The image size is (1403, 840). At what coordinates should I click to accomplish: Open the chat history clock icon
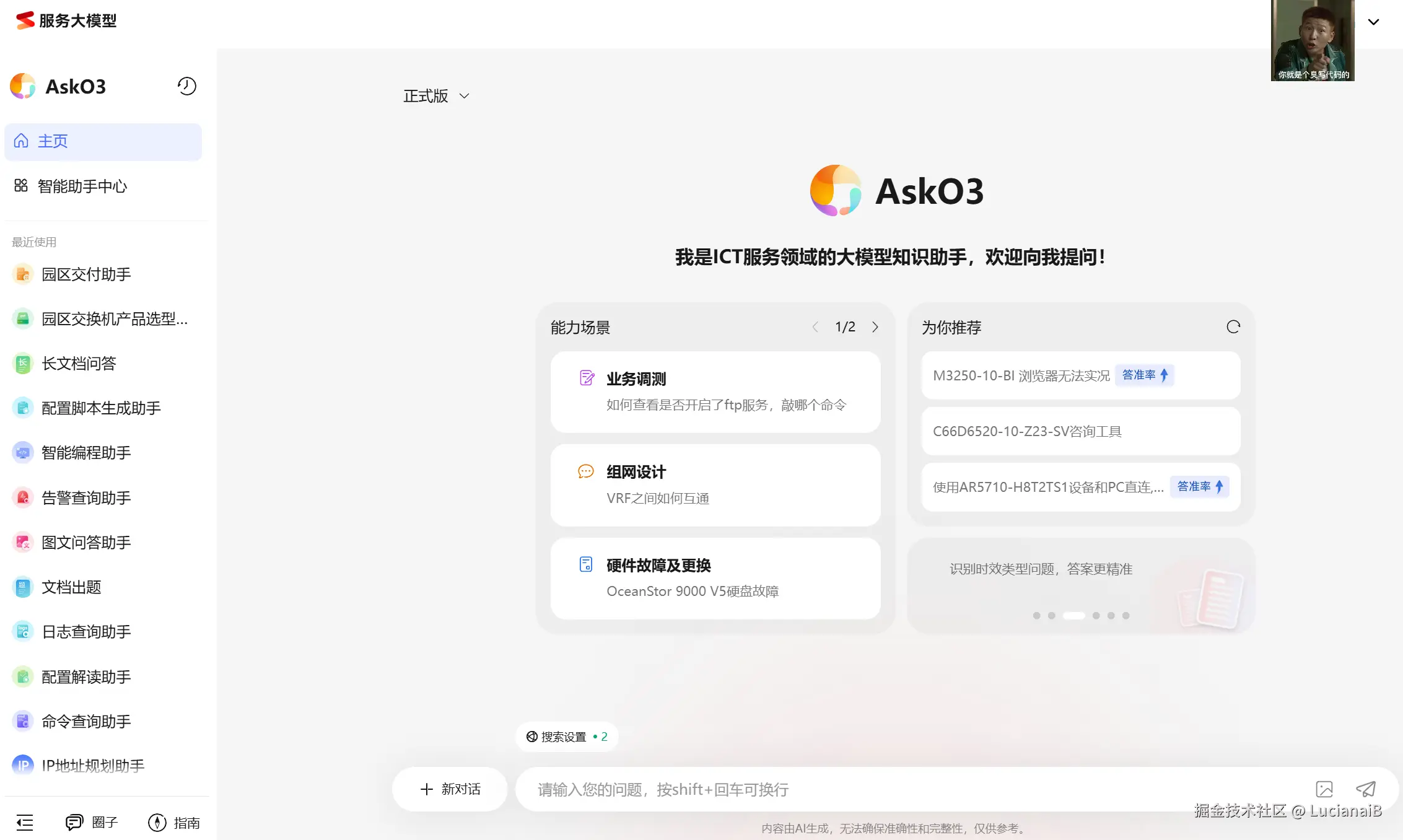pos(186,86)
